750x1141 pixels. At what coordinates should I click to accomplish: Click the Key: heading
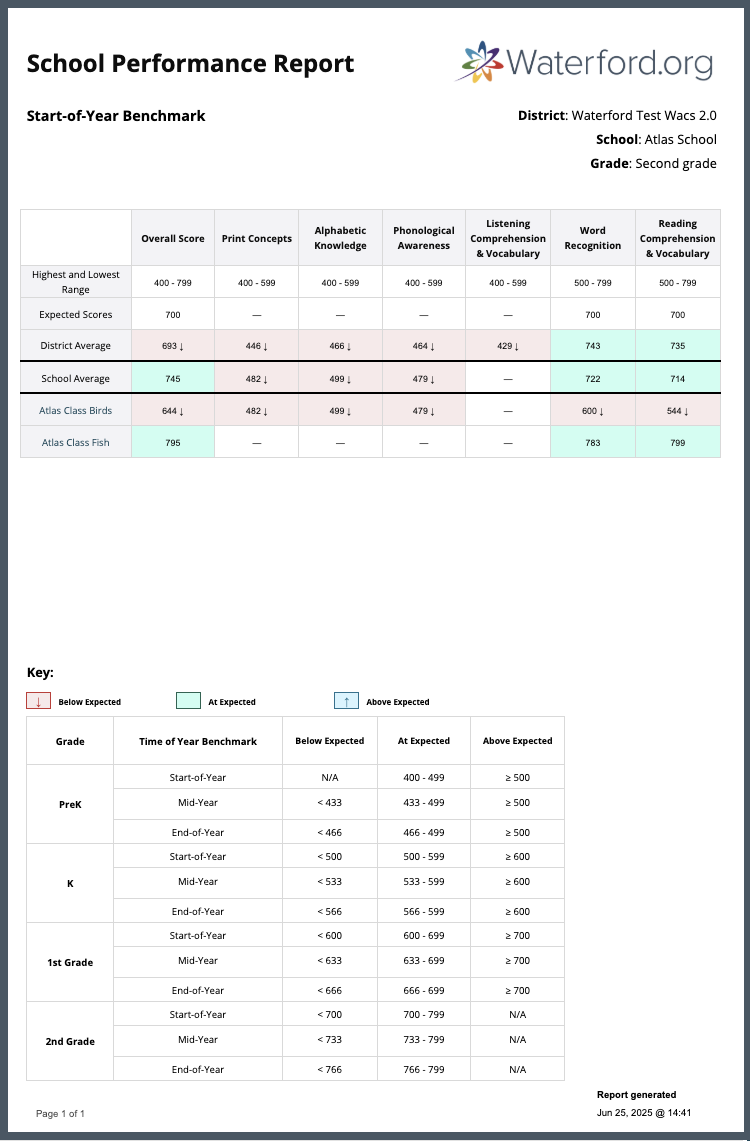click(x=40, y=672)
